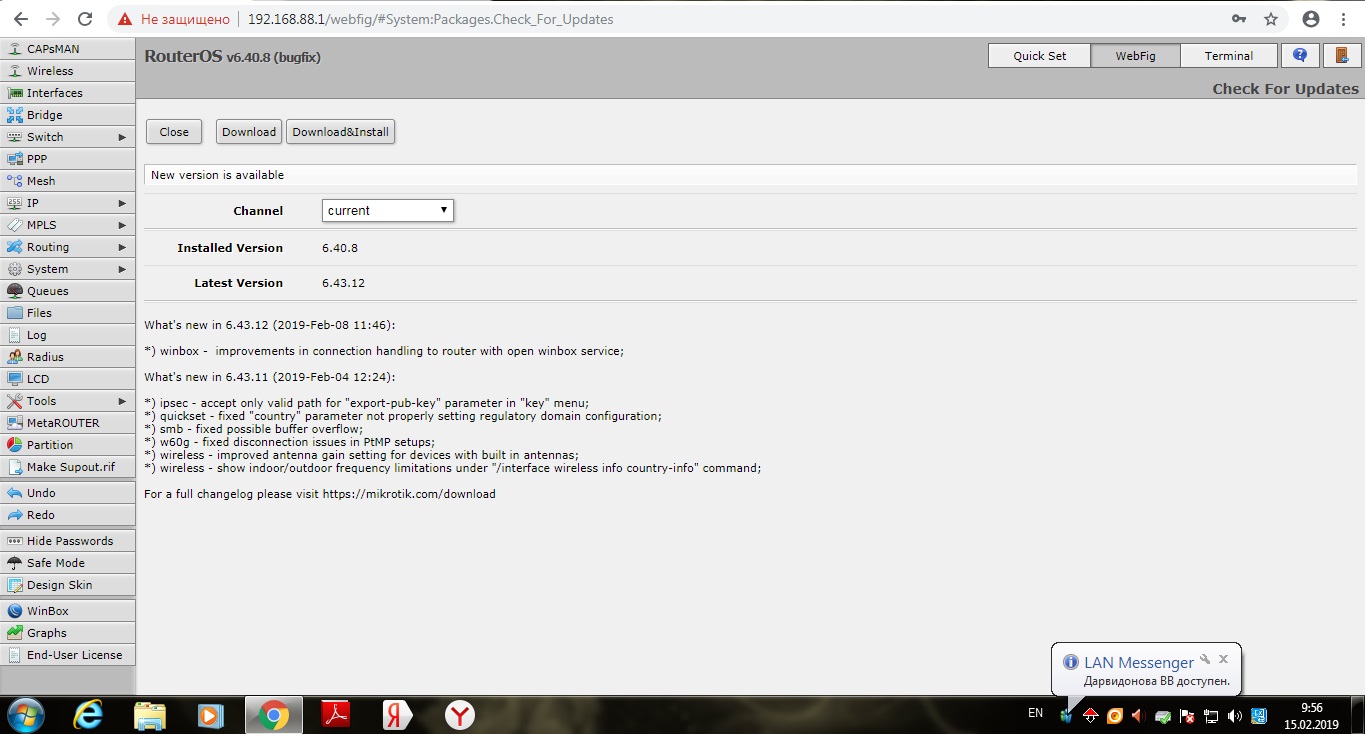
Task: Open the Graphs page
Action: [68, 633]
